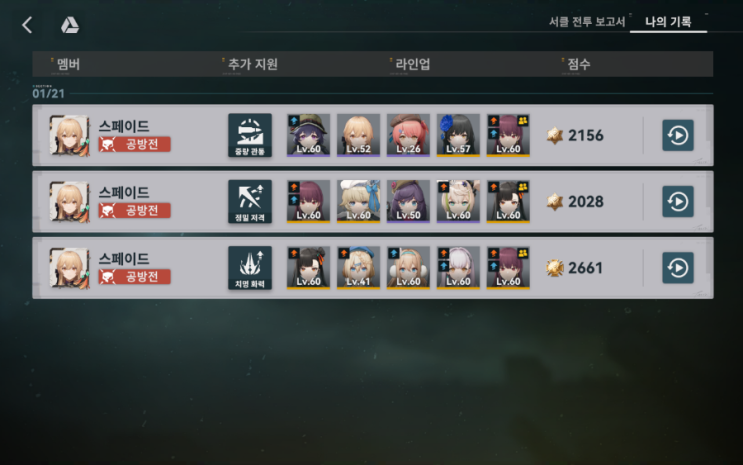Image resolution: width=743 pixels, height=465 pixels.
Task: Open the 치명 화력 support icon
Action: (x=250, y=268)
